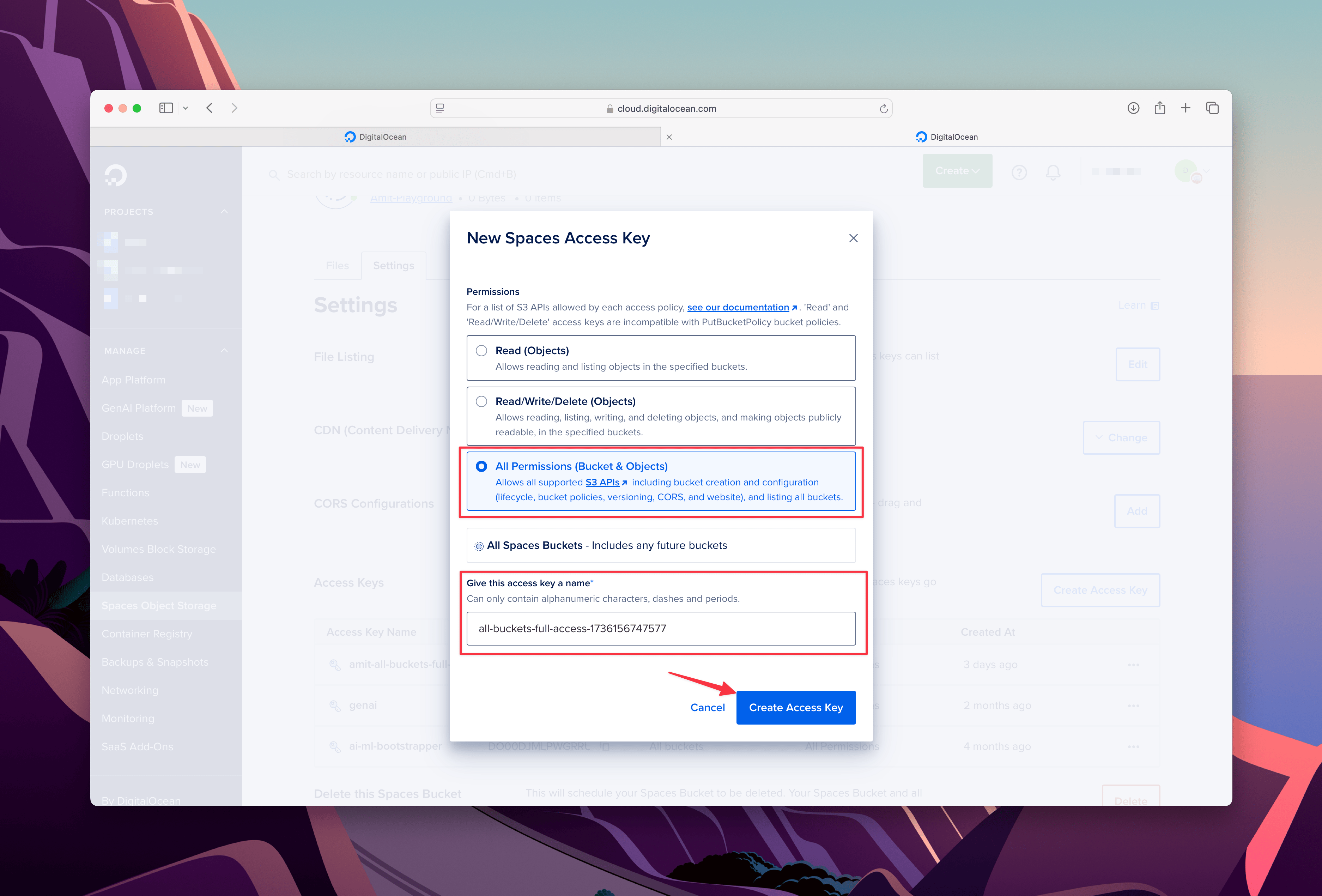Open the page settings icon in the address bar

click(x=440, y=108)
